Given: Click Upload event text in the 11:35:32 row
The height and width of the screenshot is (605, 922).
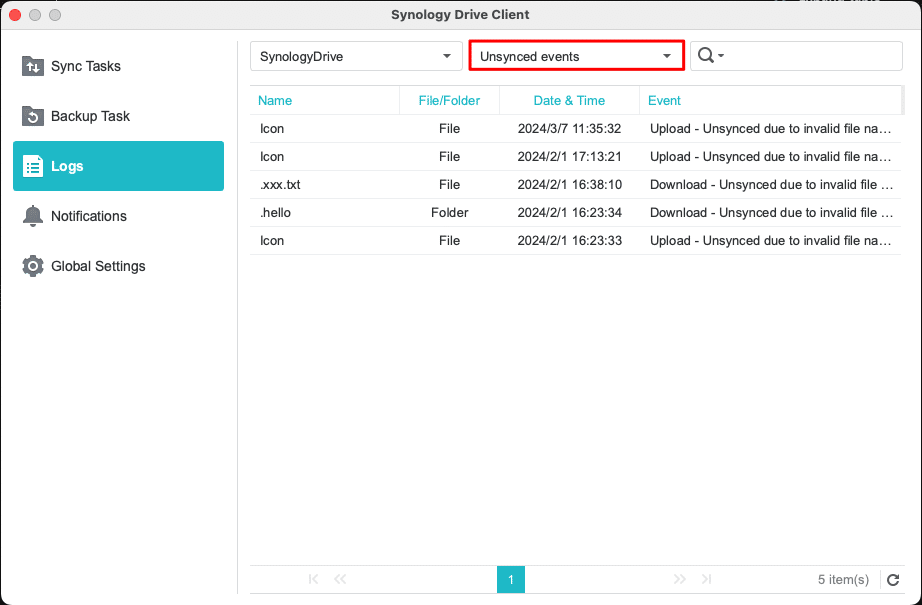Looking at the screenshot, I should click(x=770, y=129).
